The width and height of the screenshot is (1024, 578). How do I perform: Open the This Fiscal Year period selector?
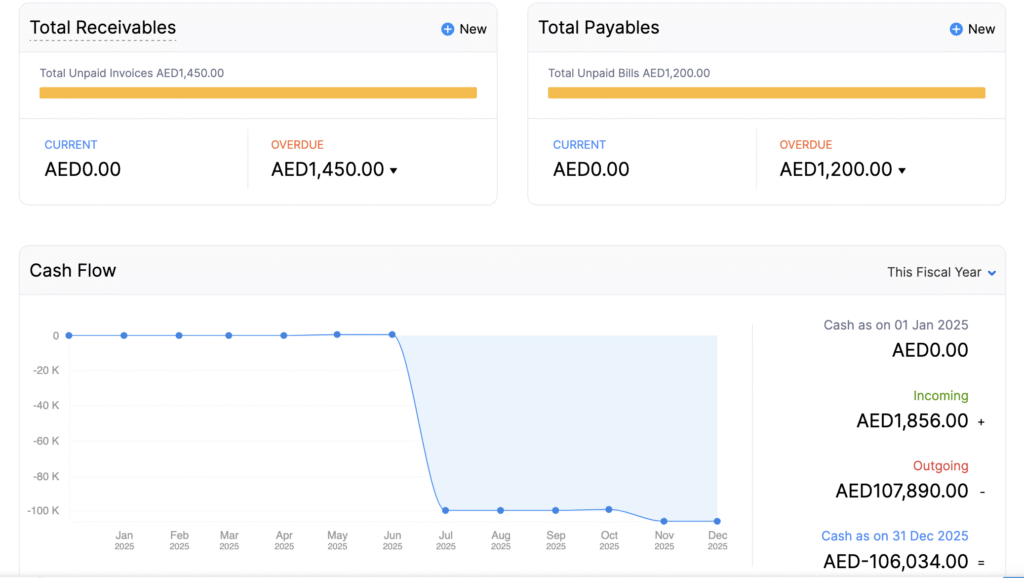click(940, 271)
